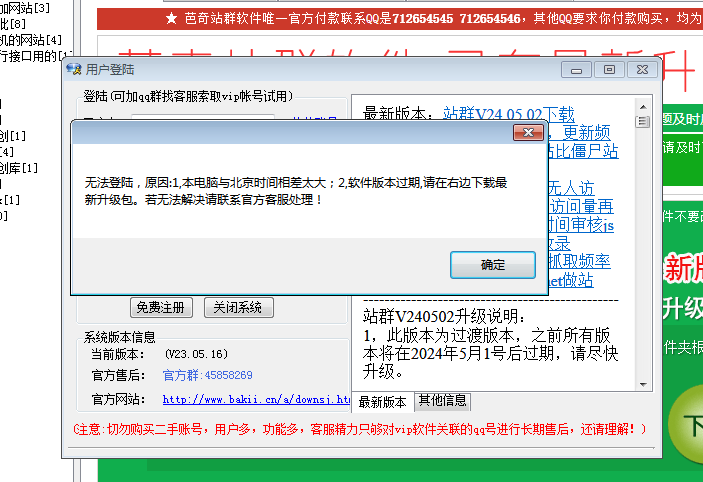The height and width of the screenshot is (482, 703).
Task: Click the news panel scroll-up arrow
Action: pyautogui.click(x=643, y=107)
